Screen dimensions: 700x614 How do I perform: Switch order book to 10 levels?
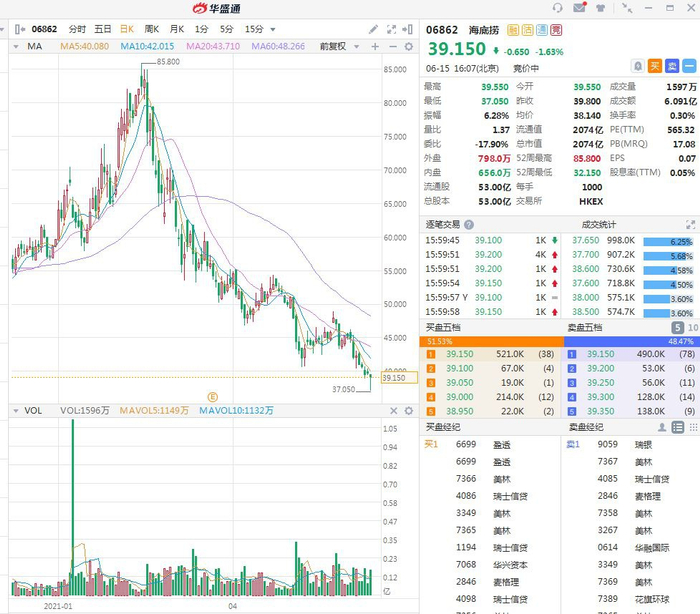coord(693,328)
